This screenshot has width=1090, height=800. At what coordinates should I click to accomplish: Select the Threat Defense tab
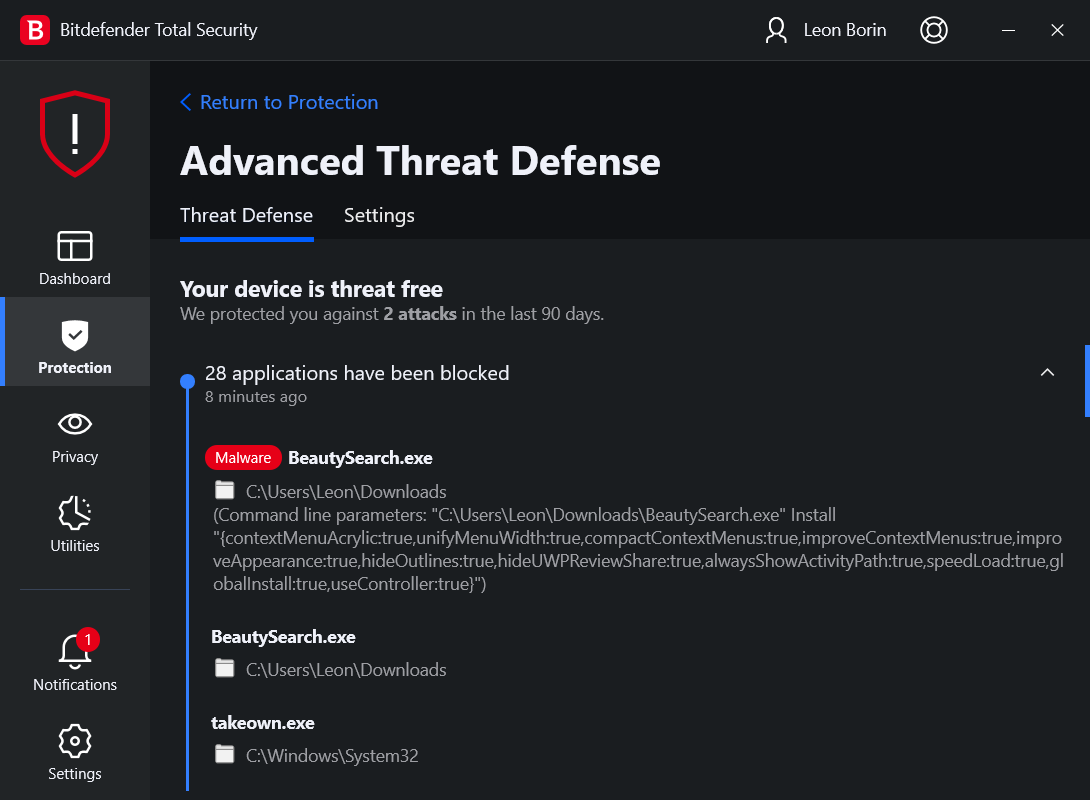pyautogui.click(x=246, y=215)
